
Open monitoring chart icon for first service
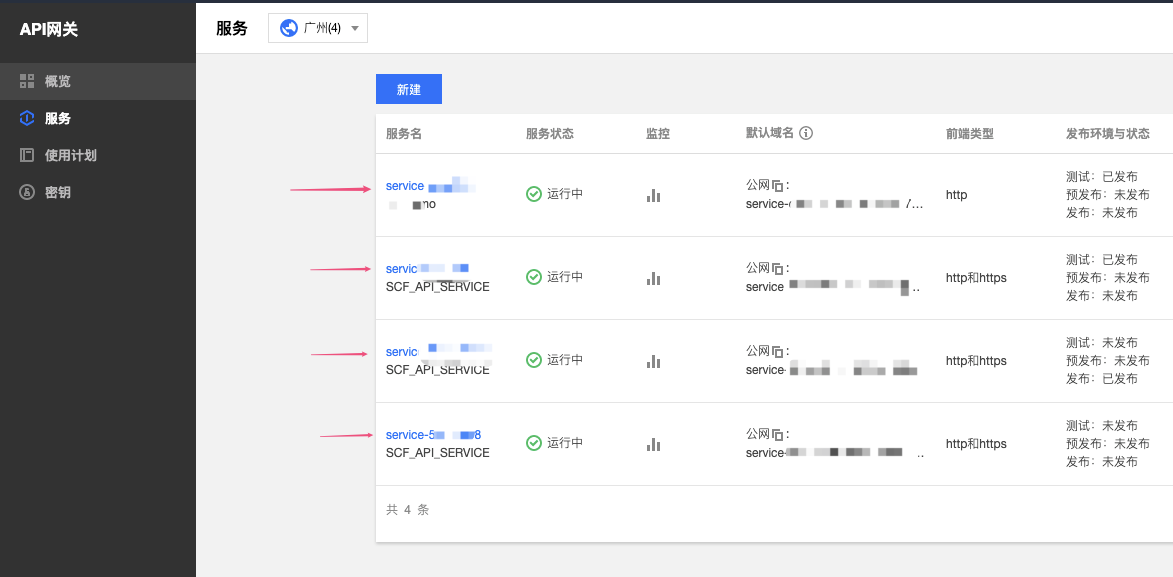pyautogui.click(x=653, y=195)
